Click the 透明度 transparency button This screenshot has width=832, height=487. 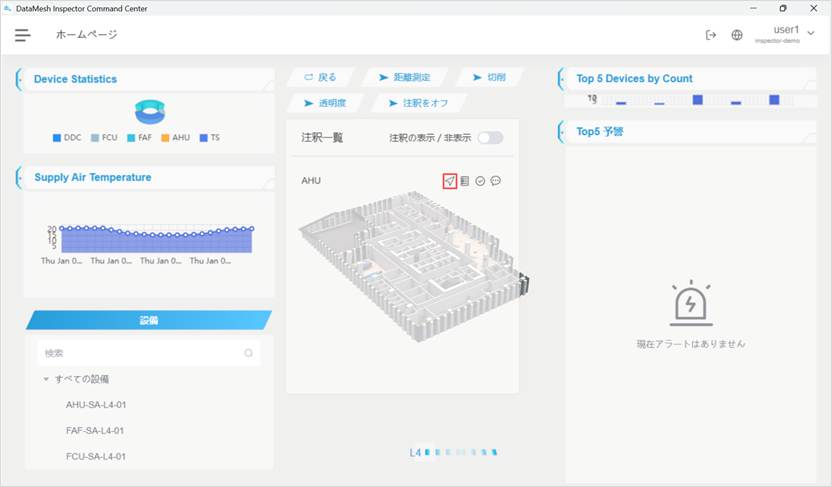pyautogui.click(x=324, y=103)
